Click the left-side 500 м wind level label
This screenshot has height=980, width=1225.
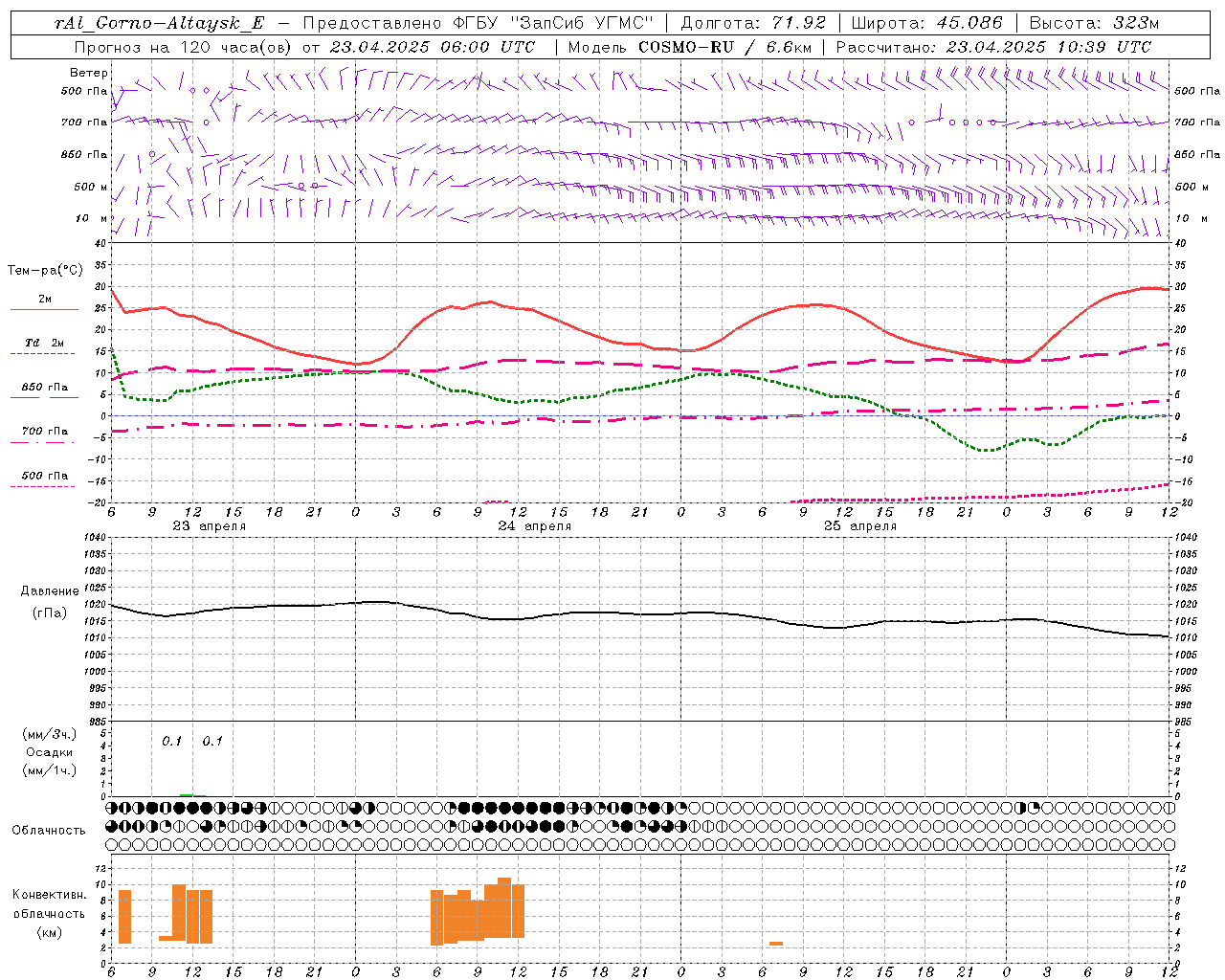point(91,187)
